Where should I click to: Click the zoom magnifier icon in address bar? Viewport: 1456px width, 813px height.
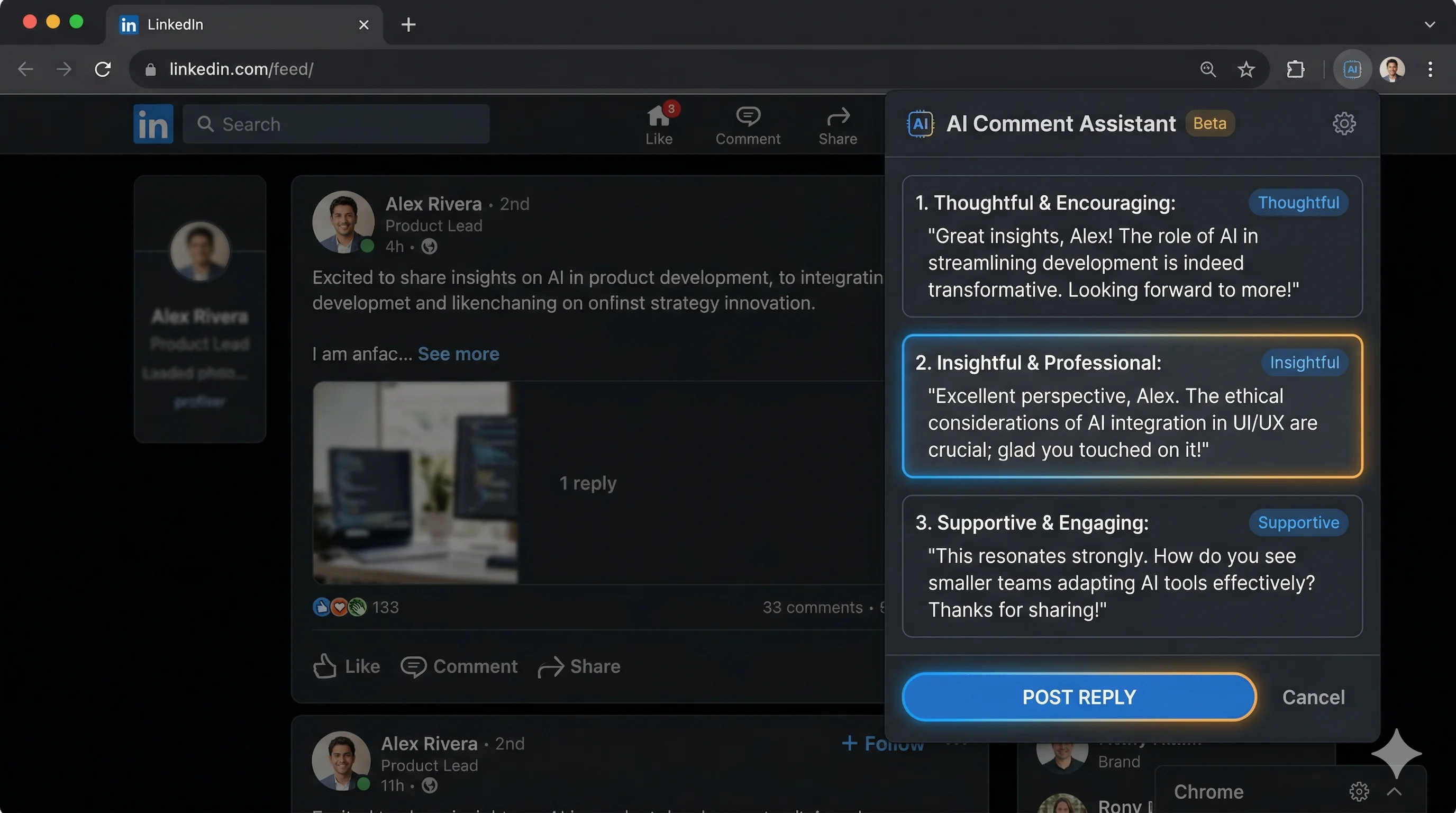pyautogui.click(x=1208, y=69)
